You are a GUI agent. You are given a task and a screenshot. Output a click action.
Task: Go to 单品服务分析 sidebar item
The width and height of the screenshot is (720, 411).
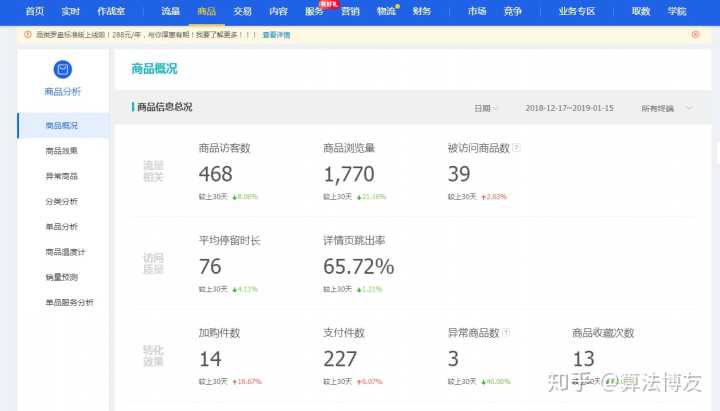coord(69,302)
